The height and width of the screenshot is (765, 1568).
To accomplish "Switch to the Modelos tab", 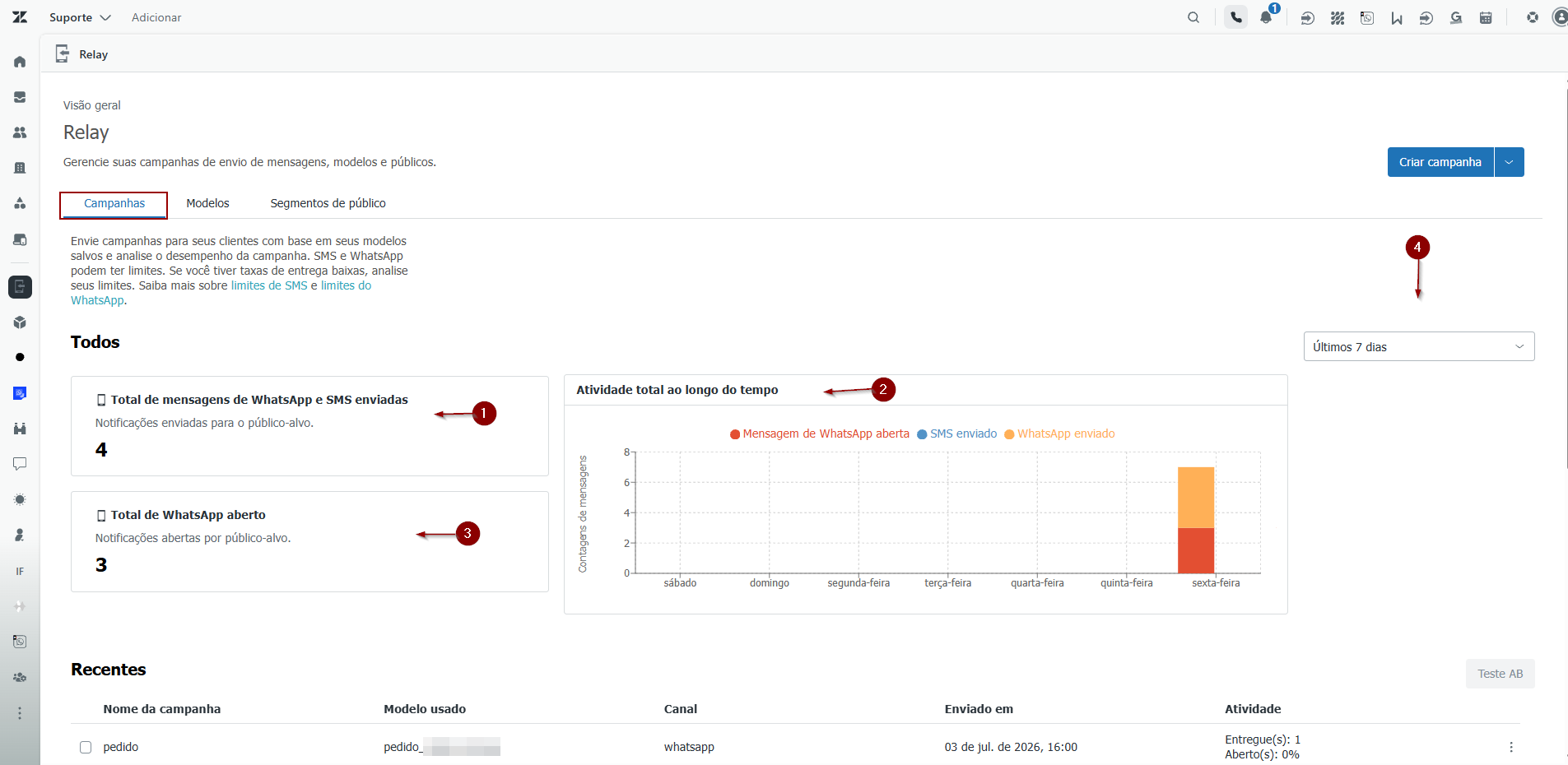I will 207,203.
